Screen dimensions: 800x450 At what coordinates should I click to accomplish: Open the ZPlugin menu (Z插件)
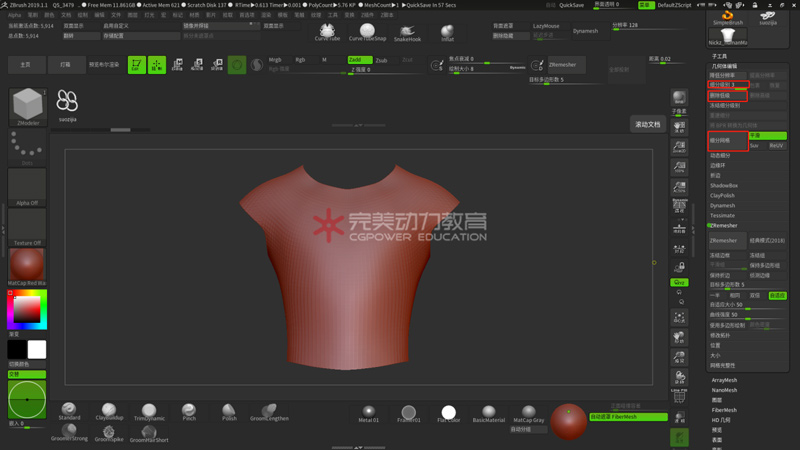pyautogui.click(x=367, y=15)
